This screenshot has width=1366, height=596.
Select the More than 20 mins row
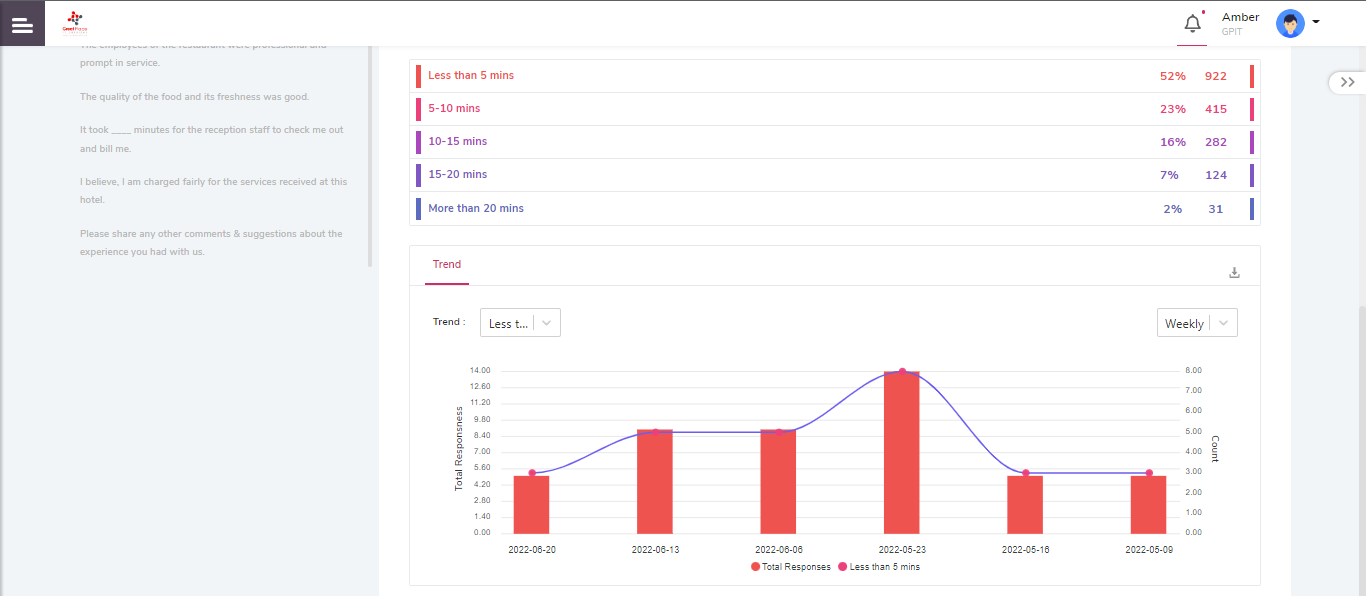834,208
